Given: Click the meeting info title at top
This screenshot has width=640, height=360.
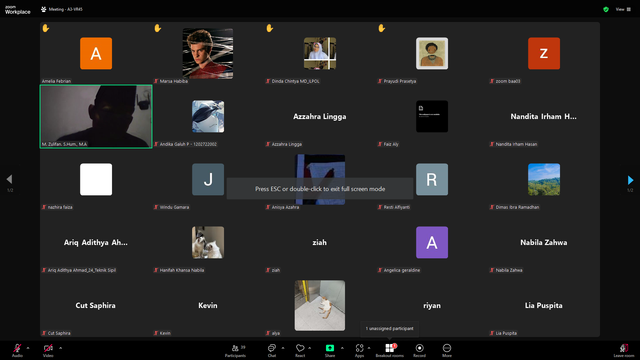Looking at the screenshot, I should pyautogui.click(x=62, y=9).
